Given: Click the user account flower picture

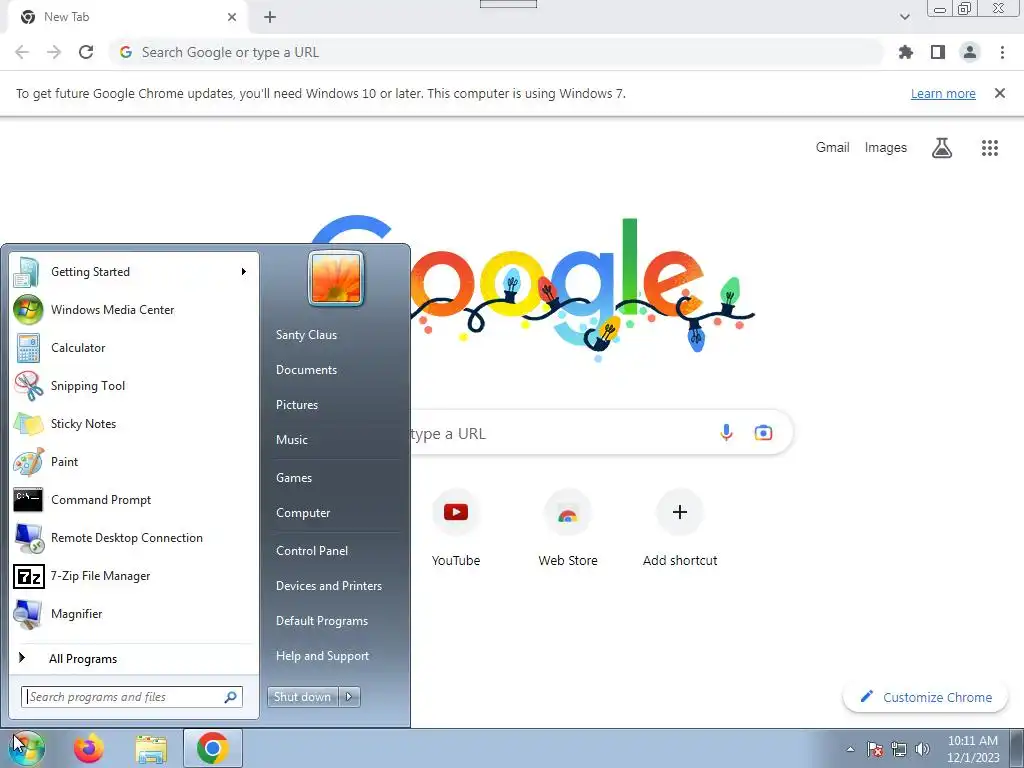Looking at the screenshot, I should point(336,278).
